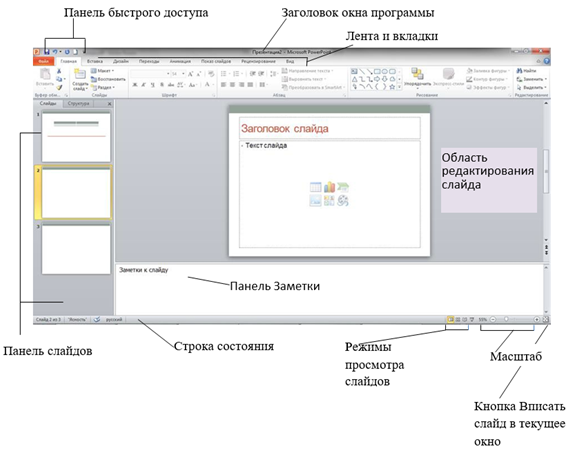569x451 pixels.
Task: Click Insert SmartArt icon in slide placeholder
Action: (x=343, y=187)
